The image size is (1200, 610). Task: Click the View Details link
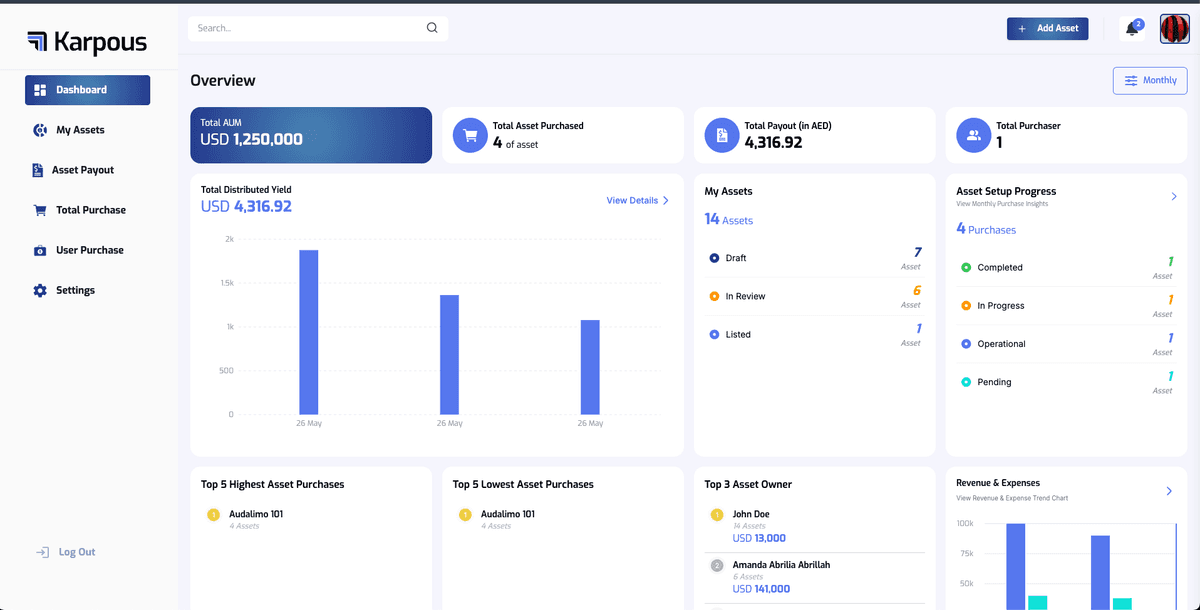click(x=637, y=201)
